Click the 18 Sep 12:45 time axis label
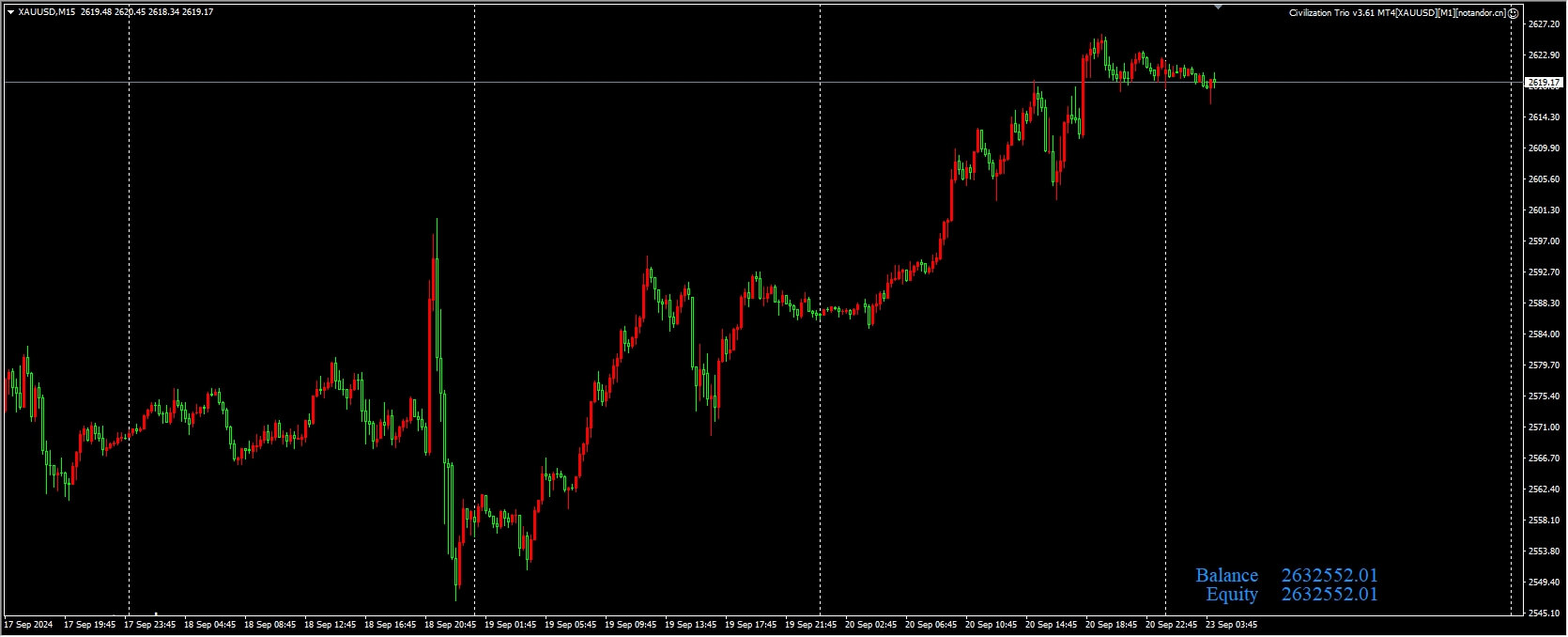The width and height of the screenshot is (1568, 637). (331, 624)
